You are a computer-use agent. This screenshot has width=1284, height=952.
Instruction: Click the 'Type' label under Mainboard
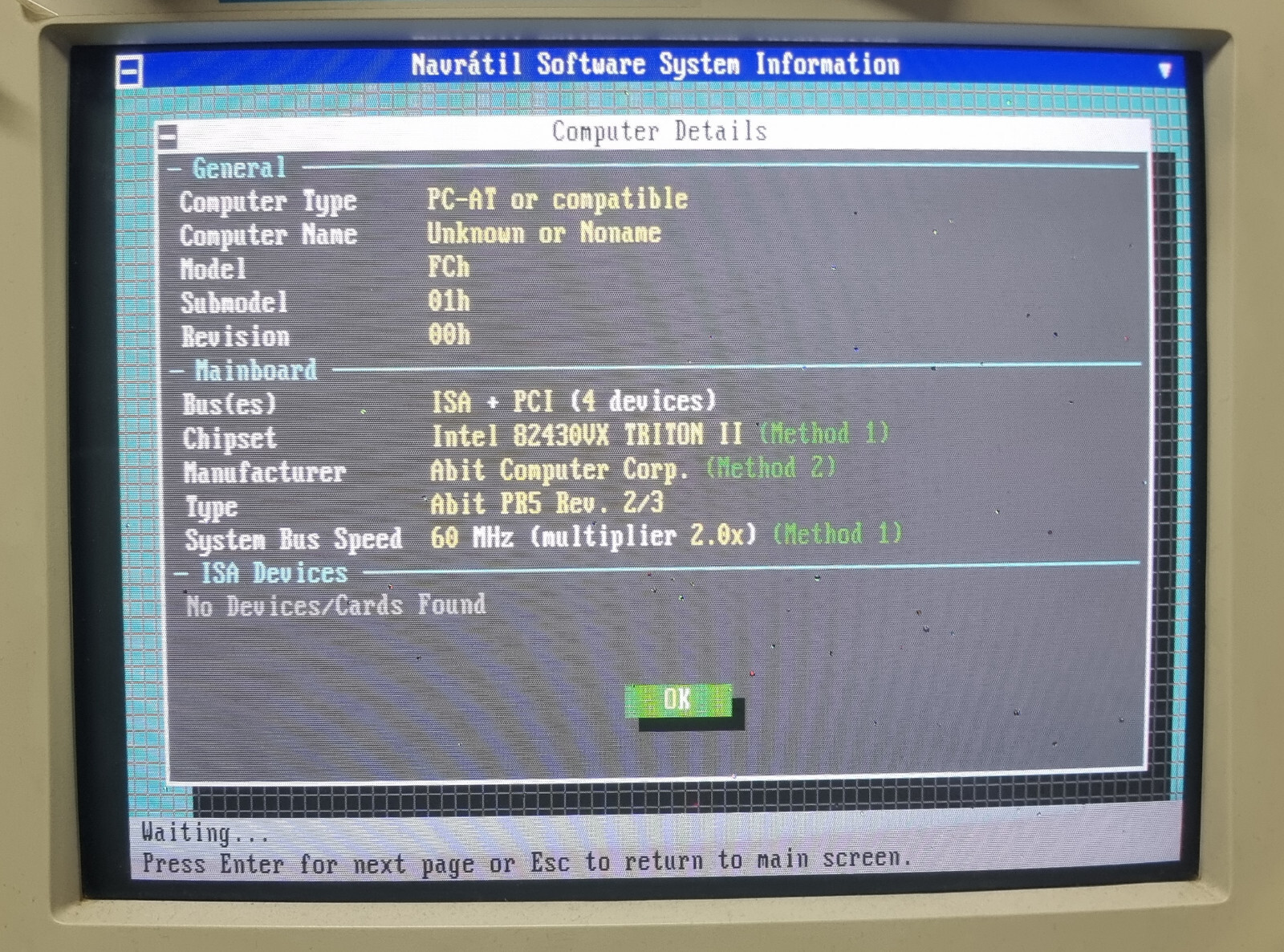212,507
